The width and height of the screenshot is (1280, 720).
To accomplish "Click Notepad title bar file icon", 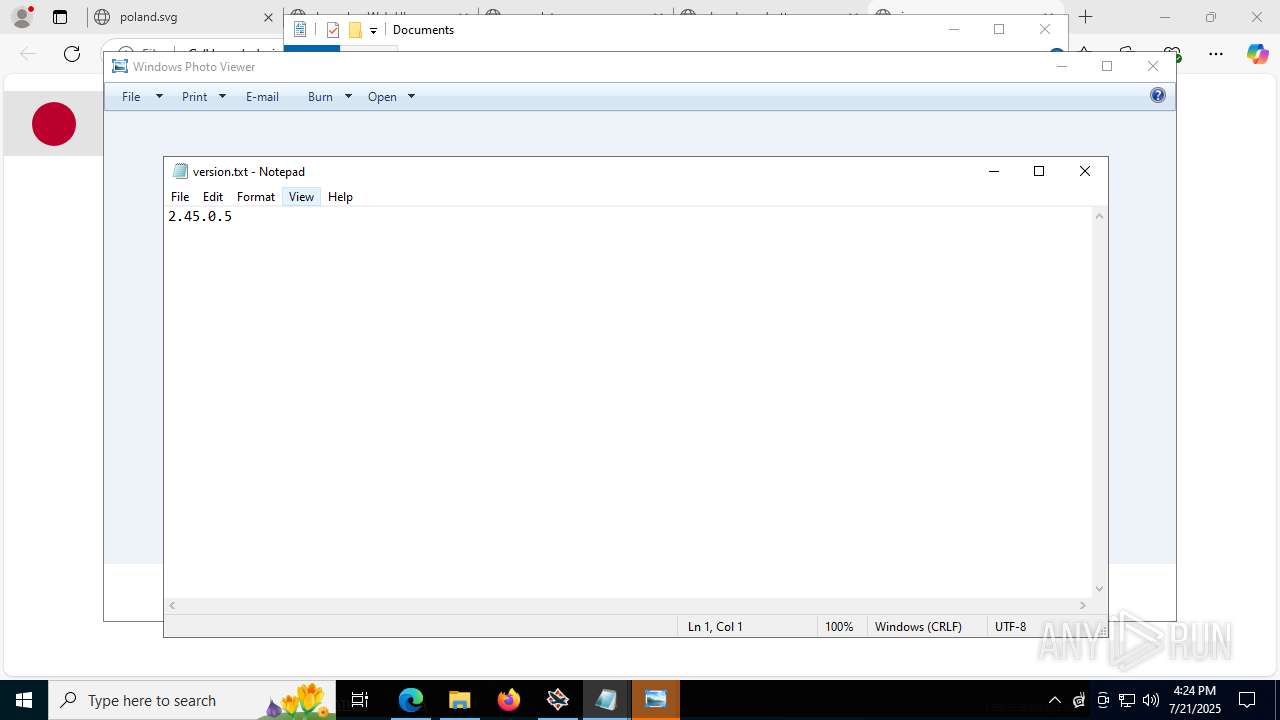I will 180,171.
